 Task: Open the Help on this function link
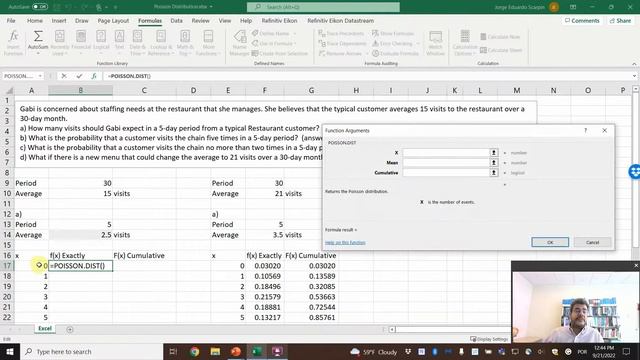(345, 242)
